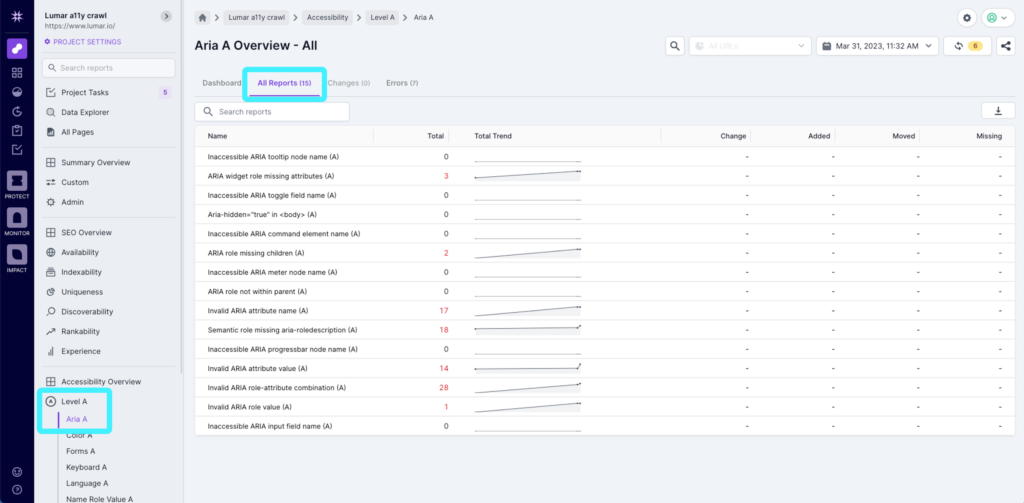This screenshot has height=503, width=1024.
Task: Open SEO Overview in sidebar
Action: (86, 233)
